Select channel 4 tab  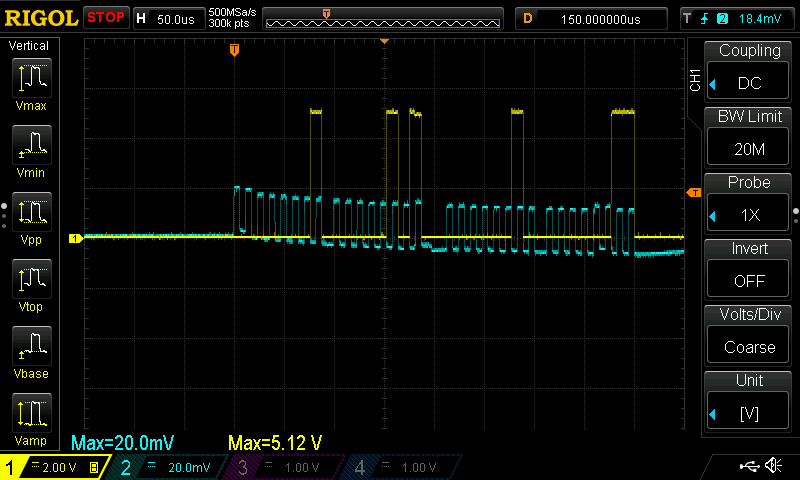tap(401, 467)
